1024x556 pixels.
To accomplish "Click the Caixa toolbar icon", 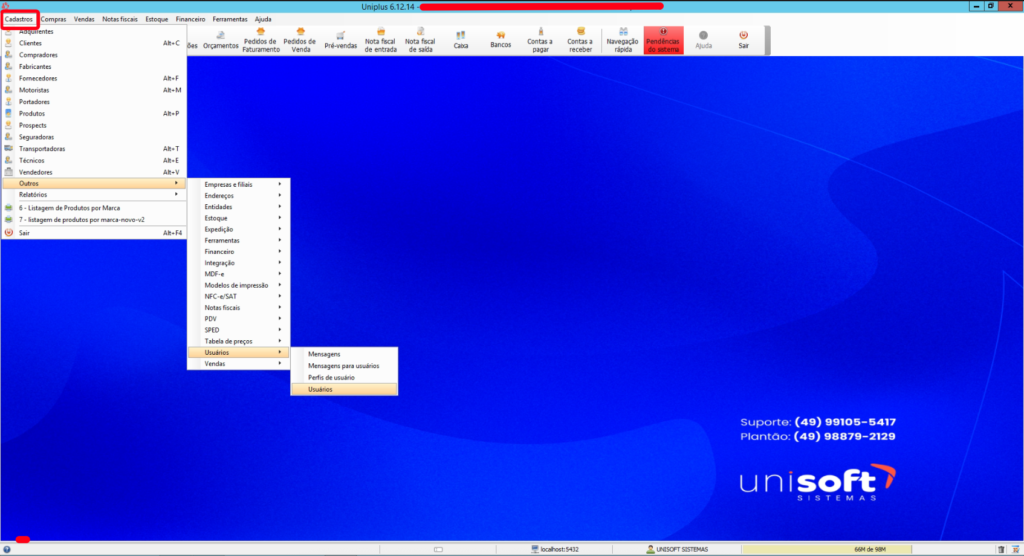I will point(460,40).
